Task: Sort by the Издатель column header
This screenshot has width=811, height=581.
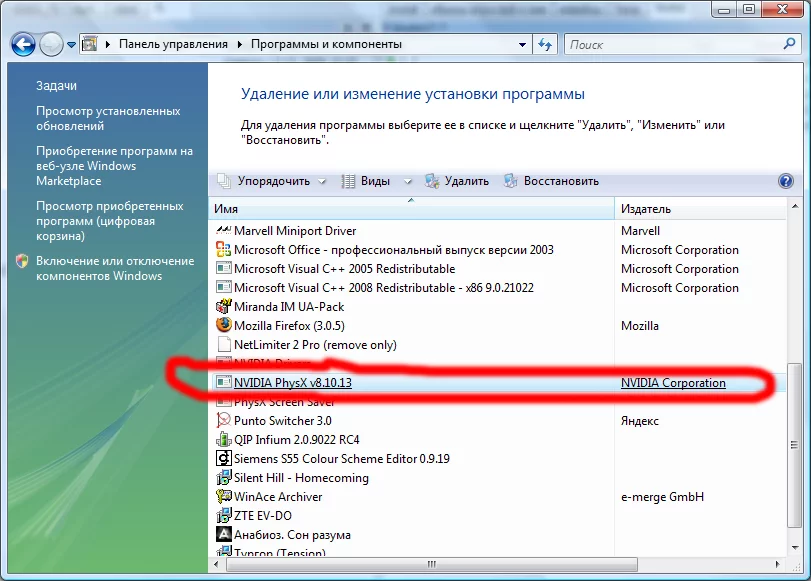Action: click(x=700, y=209)
